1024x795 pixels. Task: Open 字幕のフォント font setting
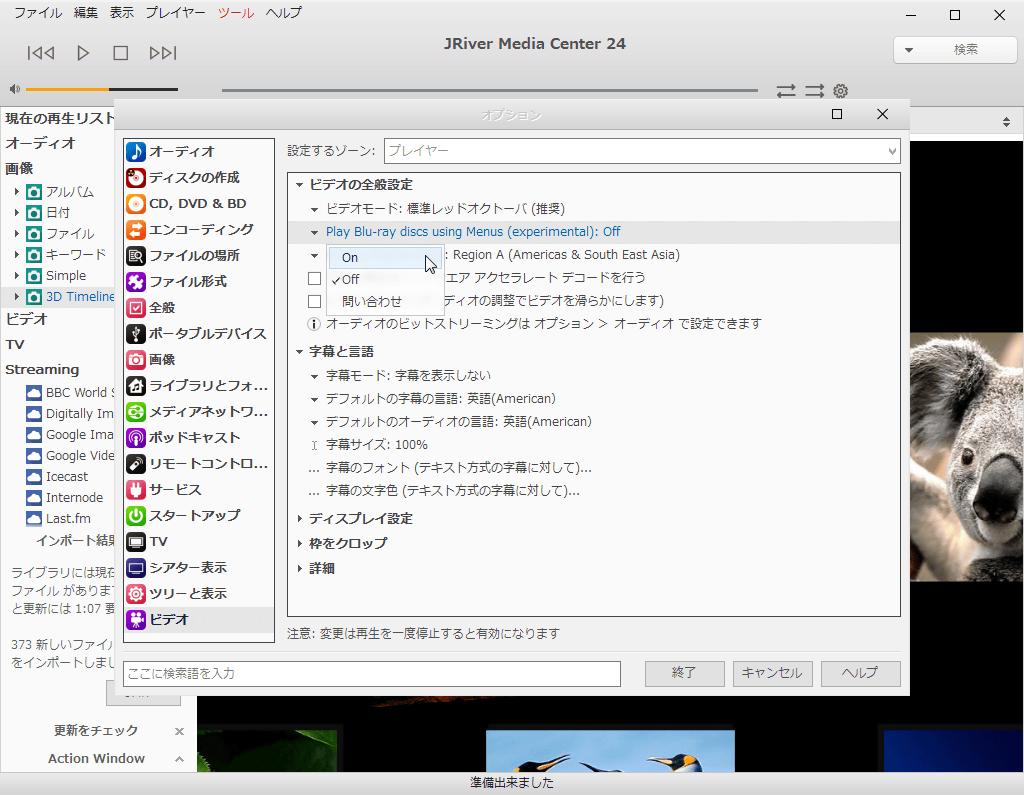pos(458,468)
